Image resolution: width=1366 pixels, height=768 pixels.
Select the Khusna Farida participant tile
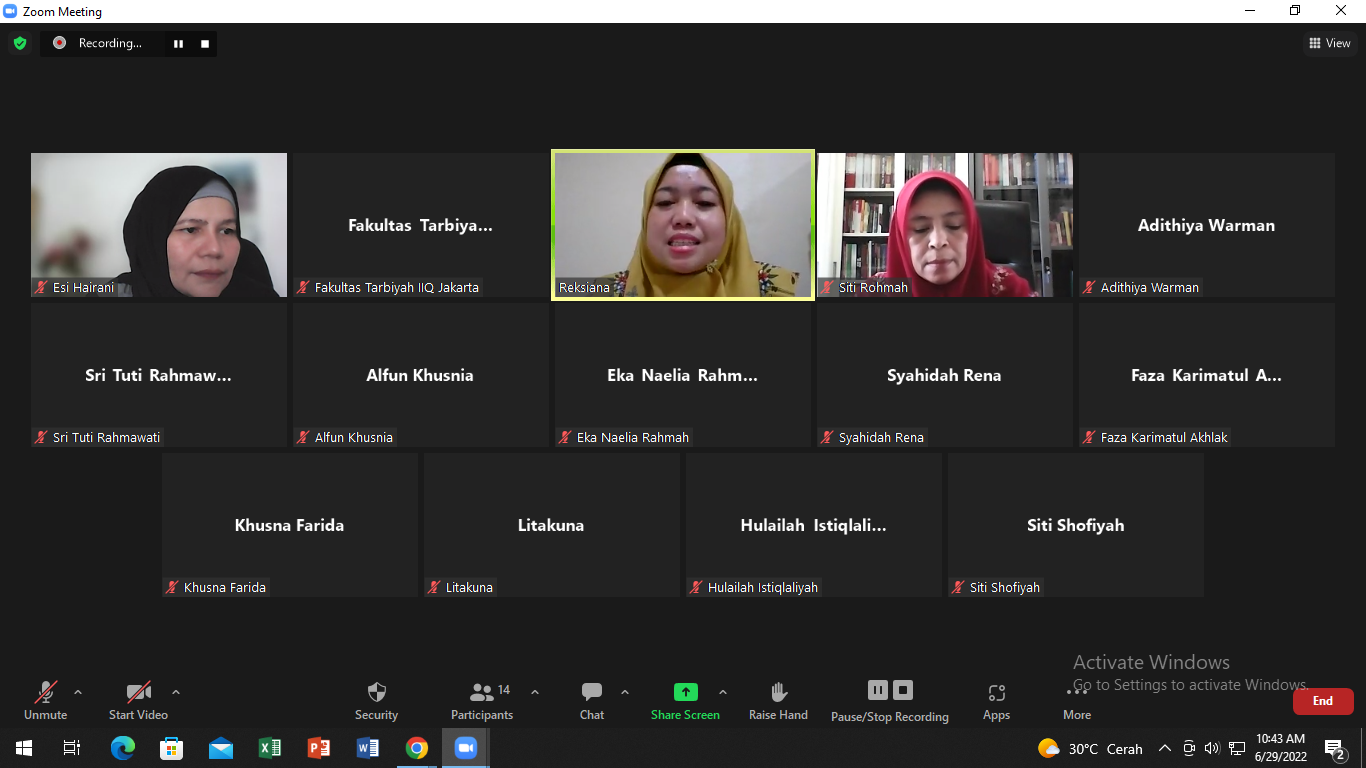coord(290,525)
